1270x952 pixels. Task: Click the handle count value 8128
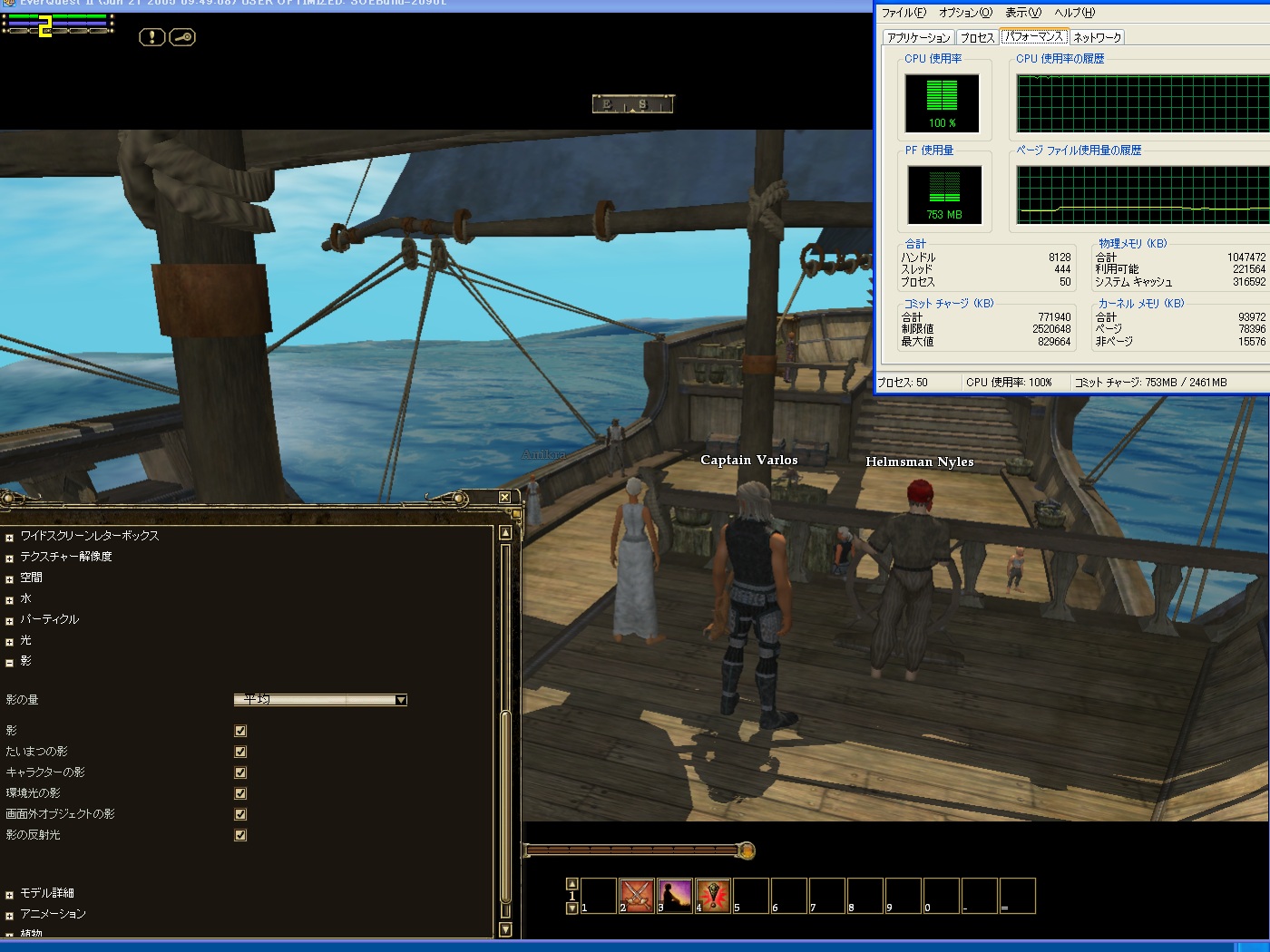point(1060,257)
